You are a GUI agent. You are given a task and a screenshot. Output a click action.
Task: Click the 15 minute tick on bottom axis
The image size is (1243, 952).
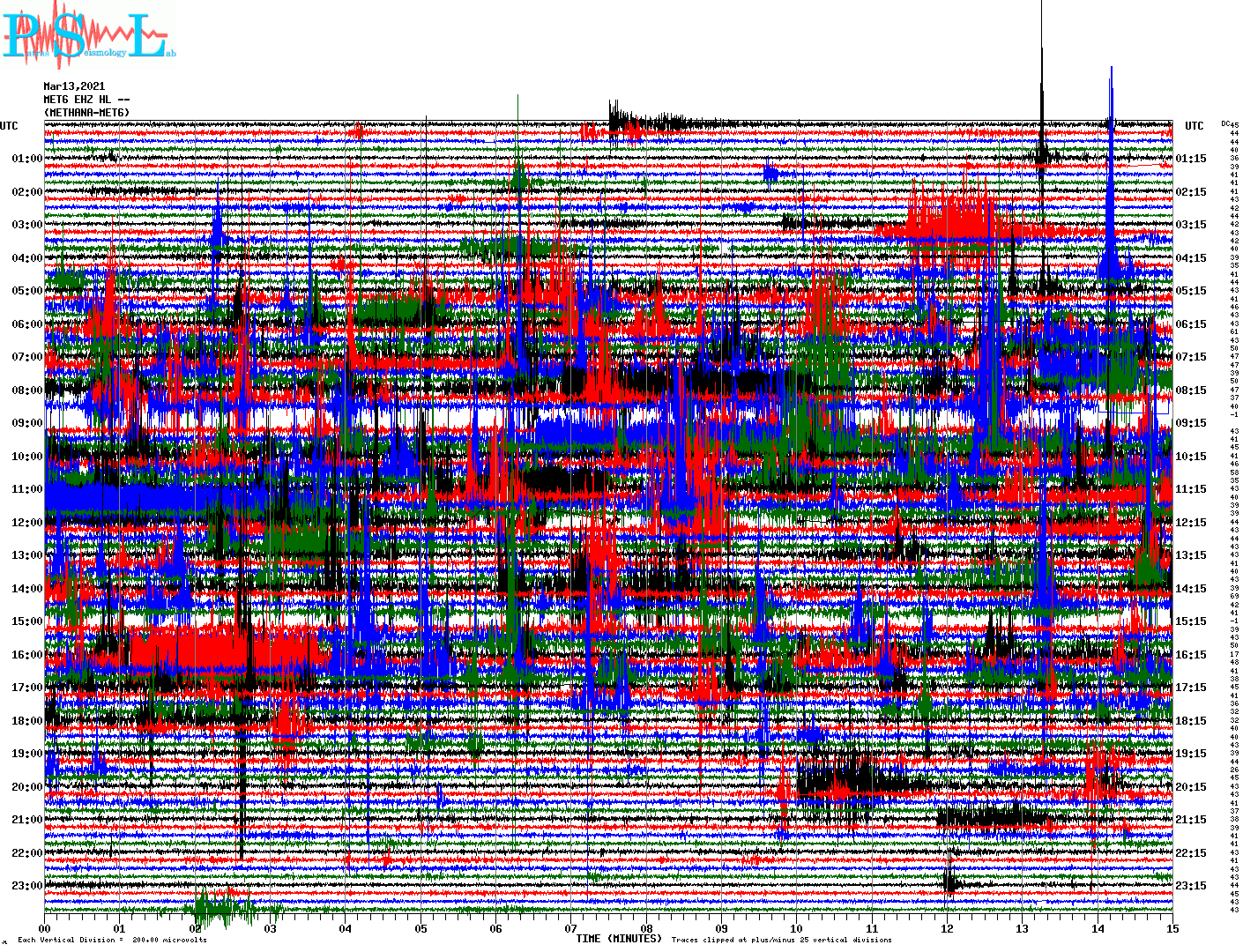(1172, 928)
